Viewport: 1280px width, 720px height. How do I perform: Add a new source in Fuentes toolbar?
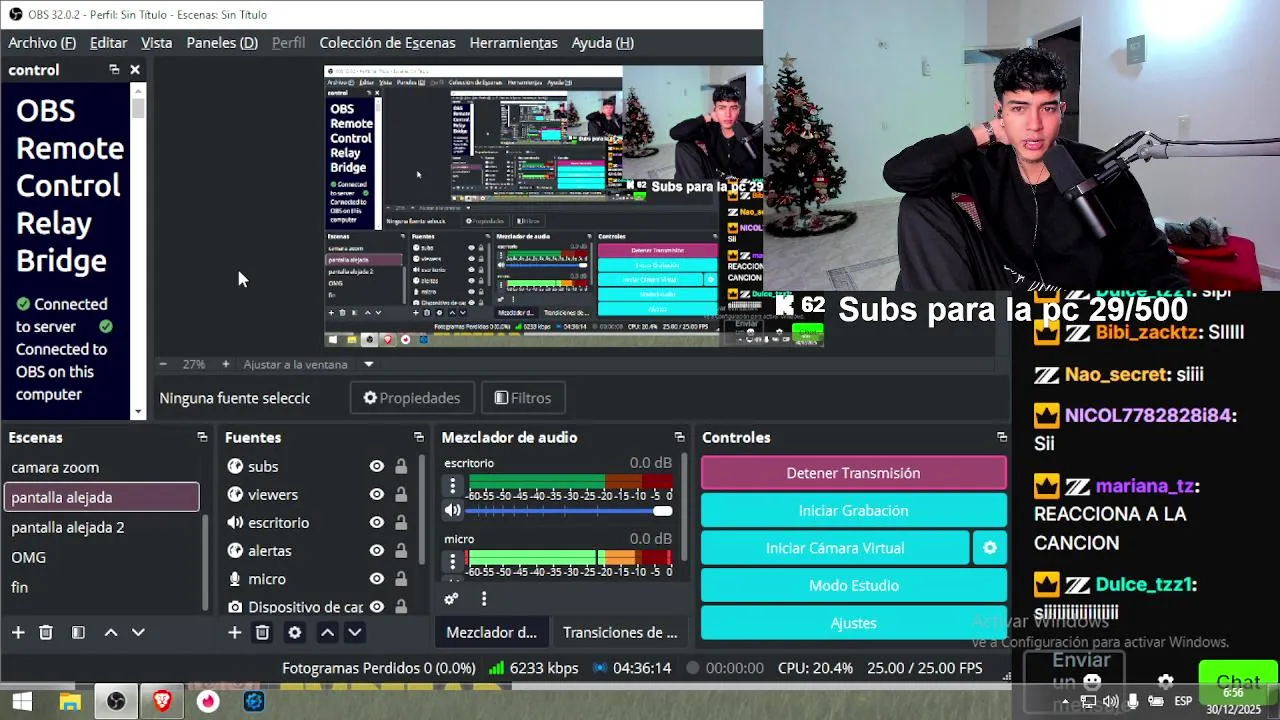point(234,632)
